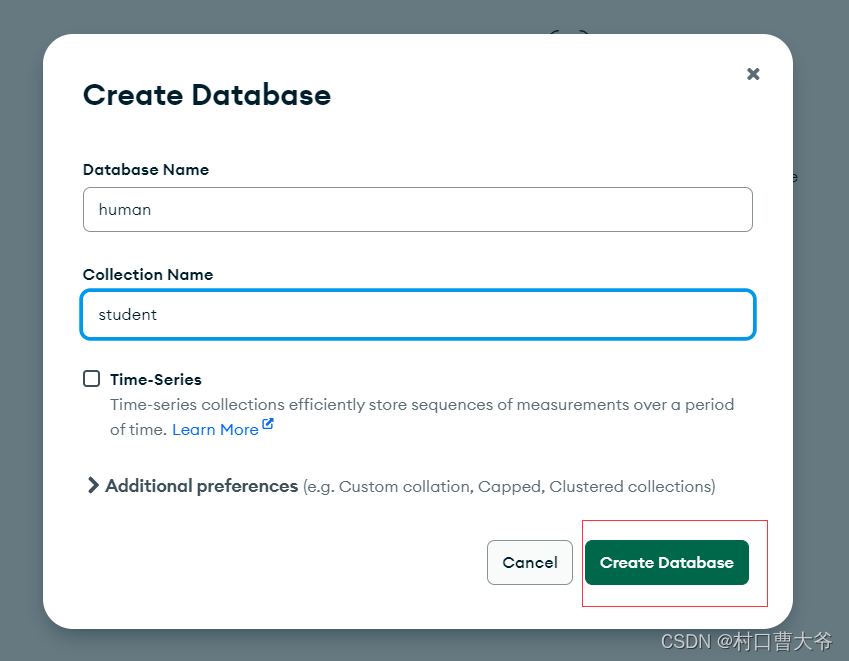
Task: Click the dimmed backdrop left of the dialog
Action: tap(20, 330)
